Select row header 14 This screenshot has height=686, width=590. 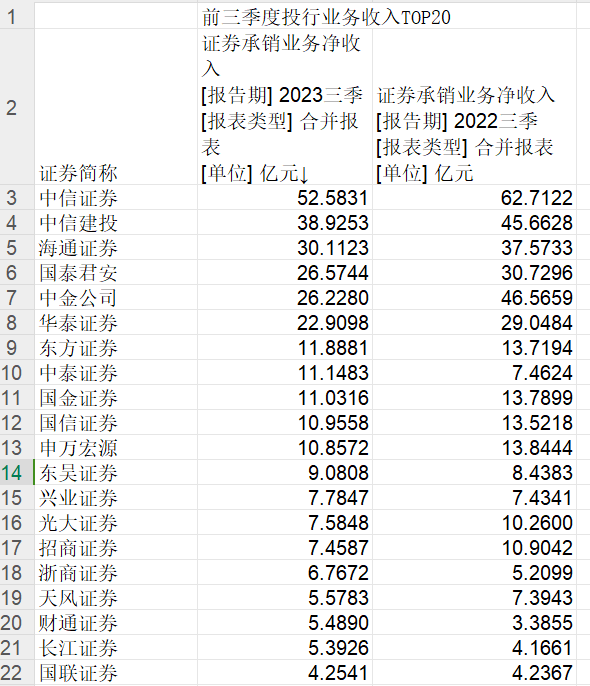[17, 472]
